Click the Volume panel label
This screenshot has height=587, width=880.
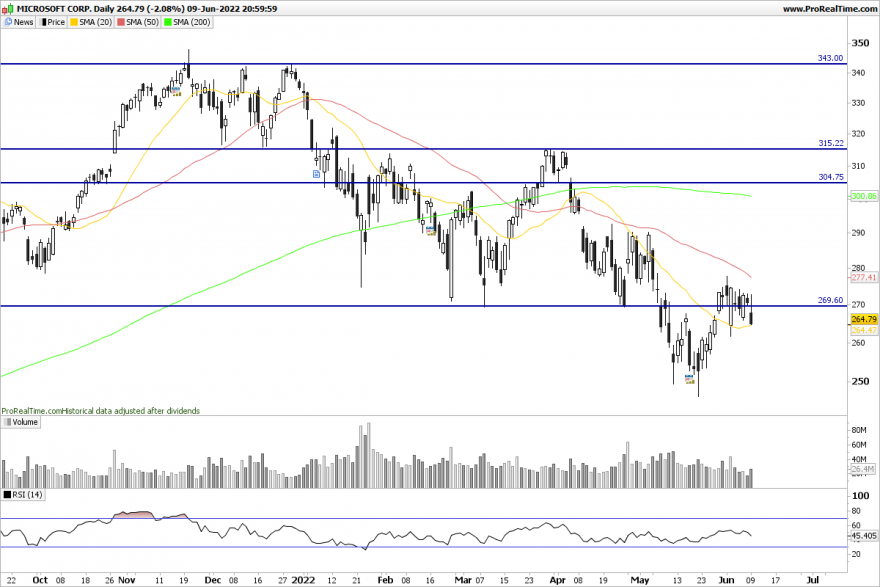click(25, 422)
